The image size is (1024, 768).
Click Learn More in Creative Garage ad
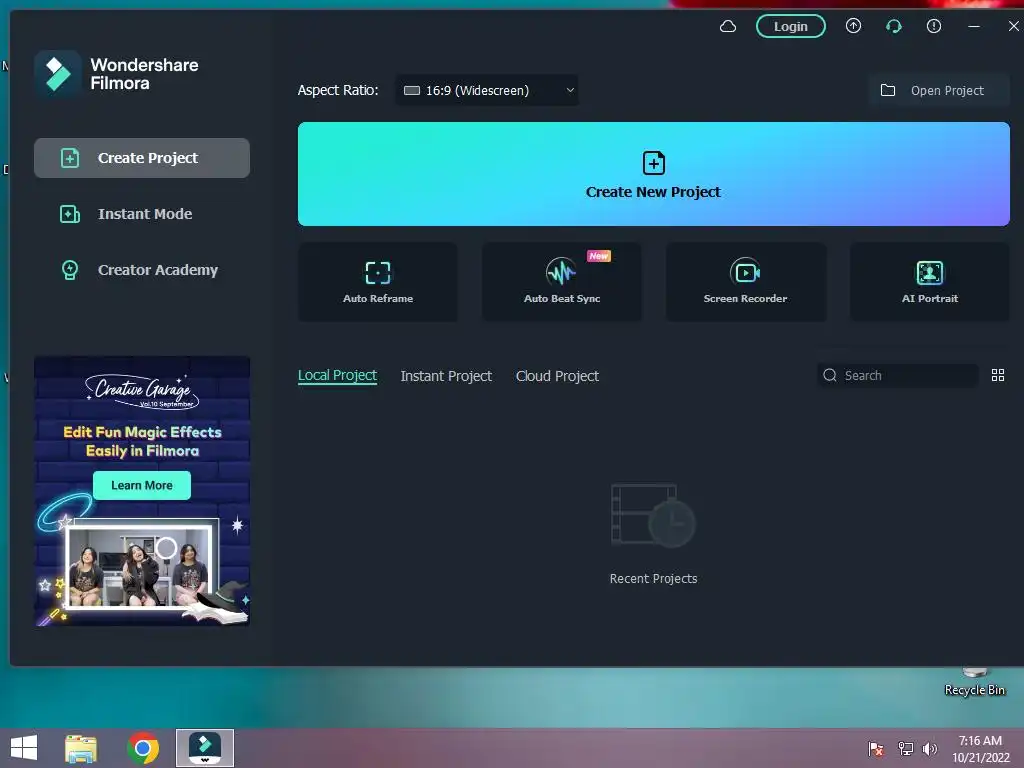pos(142,485)
